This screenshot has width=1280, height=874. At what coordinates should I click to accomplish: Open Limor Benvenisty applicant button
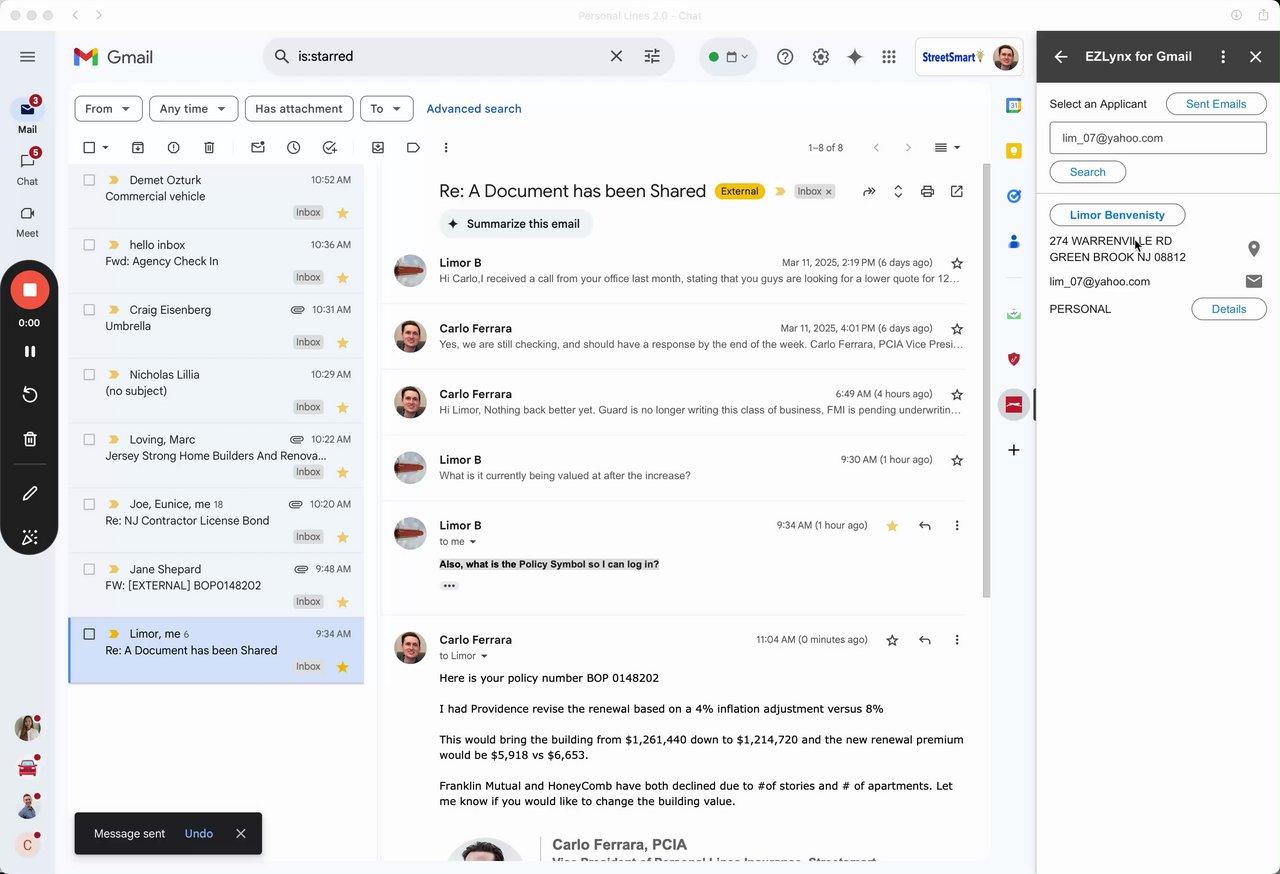1117,215
